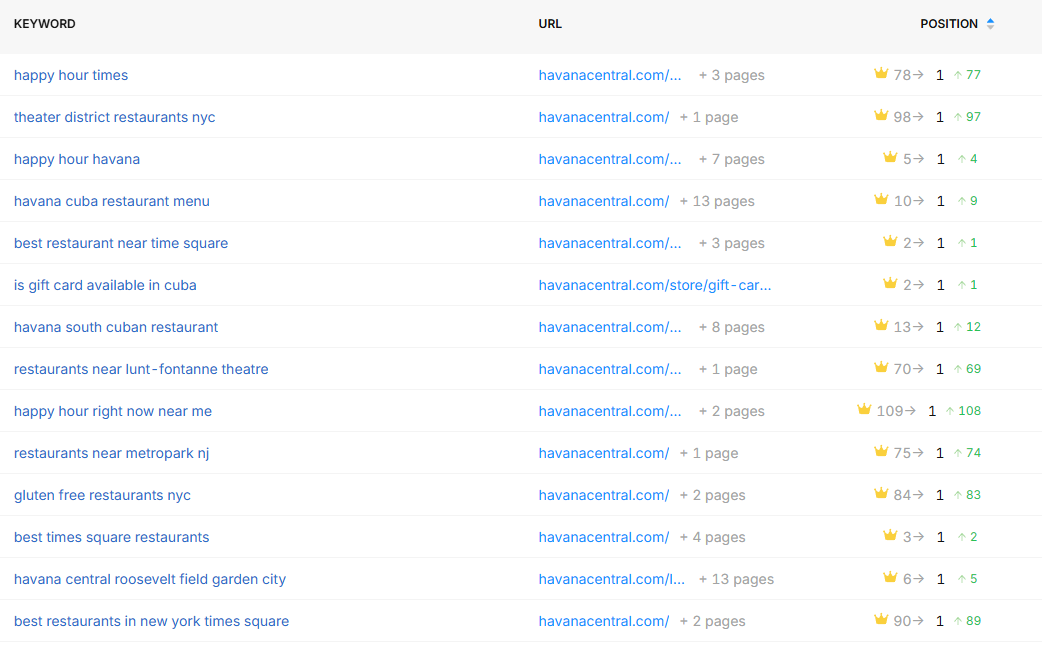This screenshot has width=1042, height=651.
Task: Open the havanacentral.com/store/gift-car... URL
Action: 655,285
